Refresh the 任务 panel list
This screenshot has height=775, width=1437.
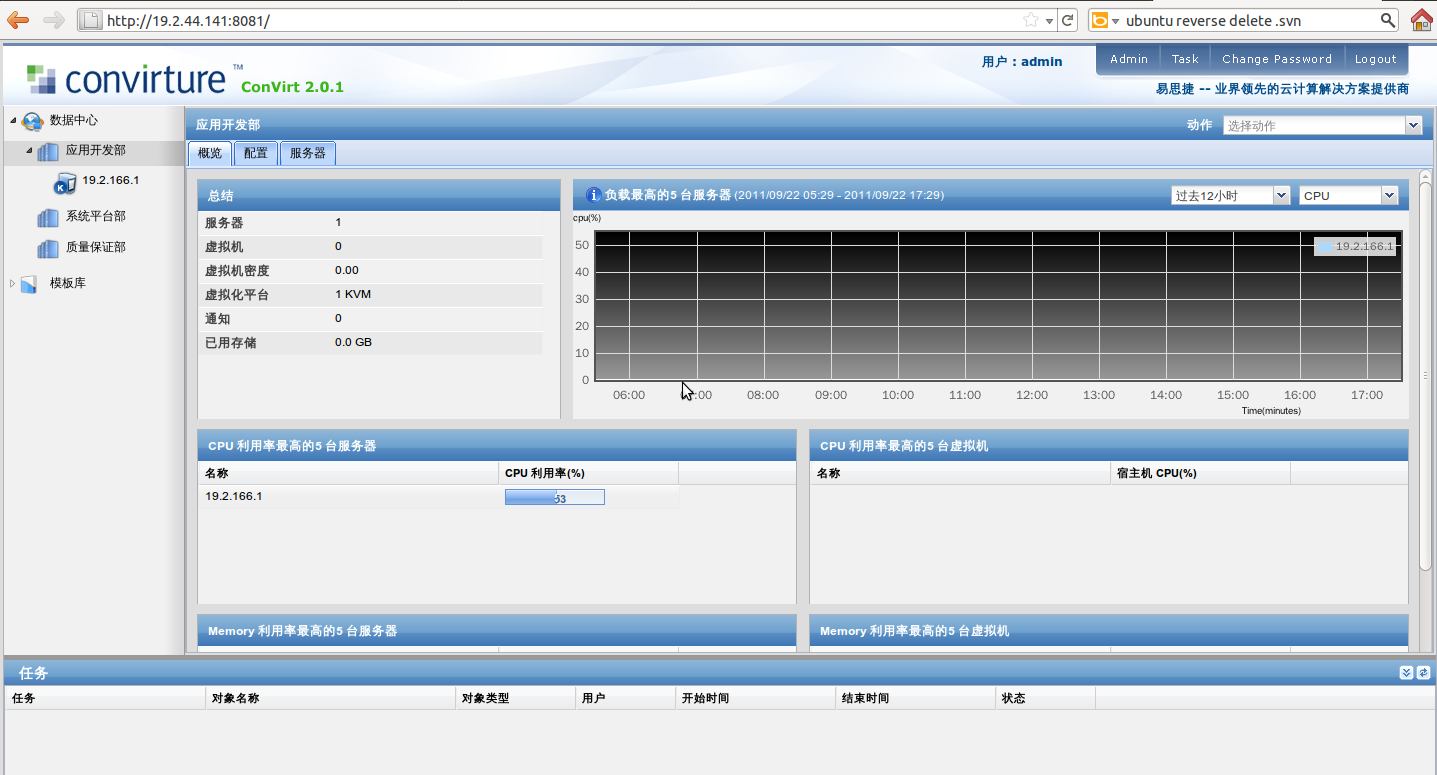click(1423, 673)
